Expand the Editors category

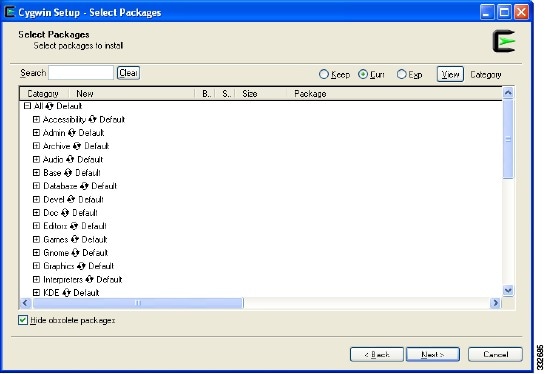coord(36,226)
